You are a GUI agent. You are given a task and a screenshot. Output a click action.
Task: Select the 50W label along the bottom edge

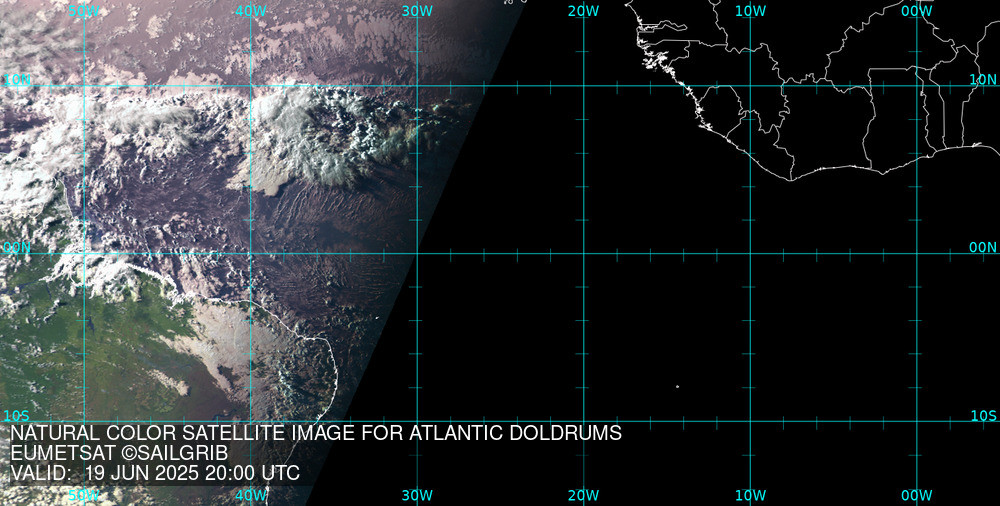click(x=84, y=495)
